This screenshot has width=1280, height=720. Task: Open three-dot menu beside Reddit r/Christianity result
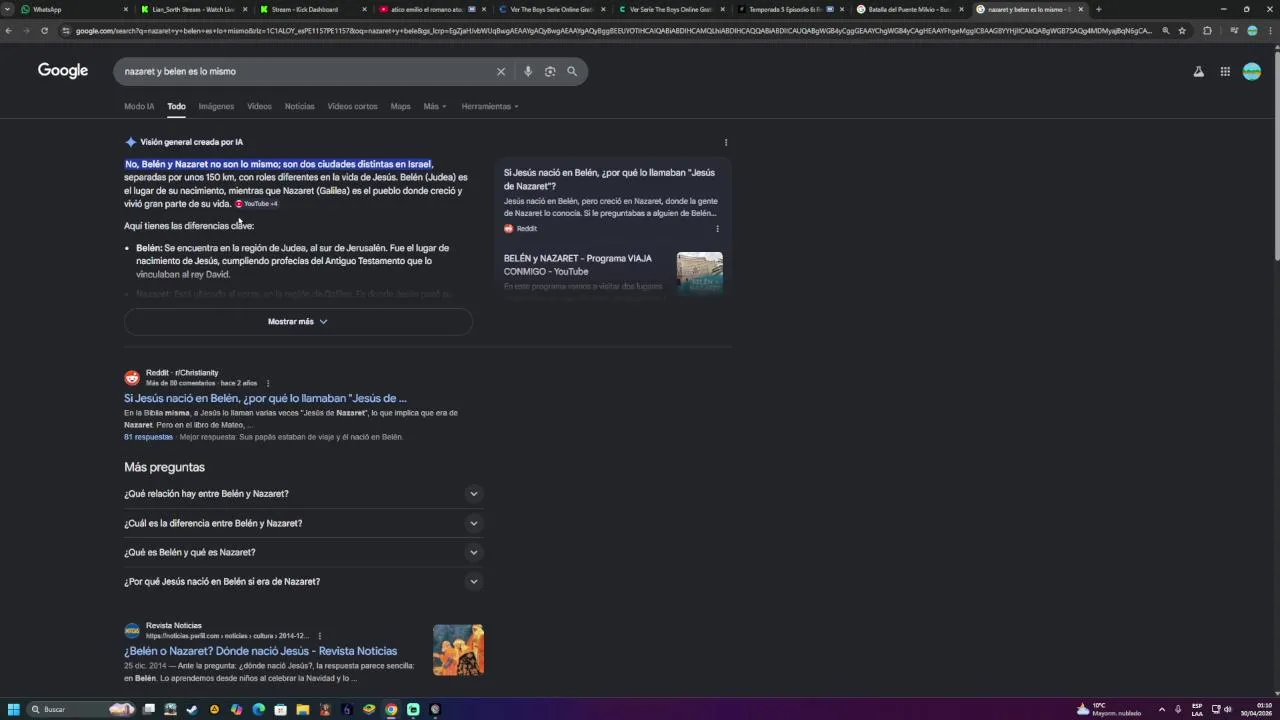pyautogui.click(x=267, y=383)
